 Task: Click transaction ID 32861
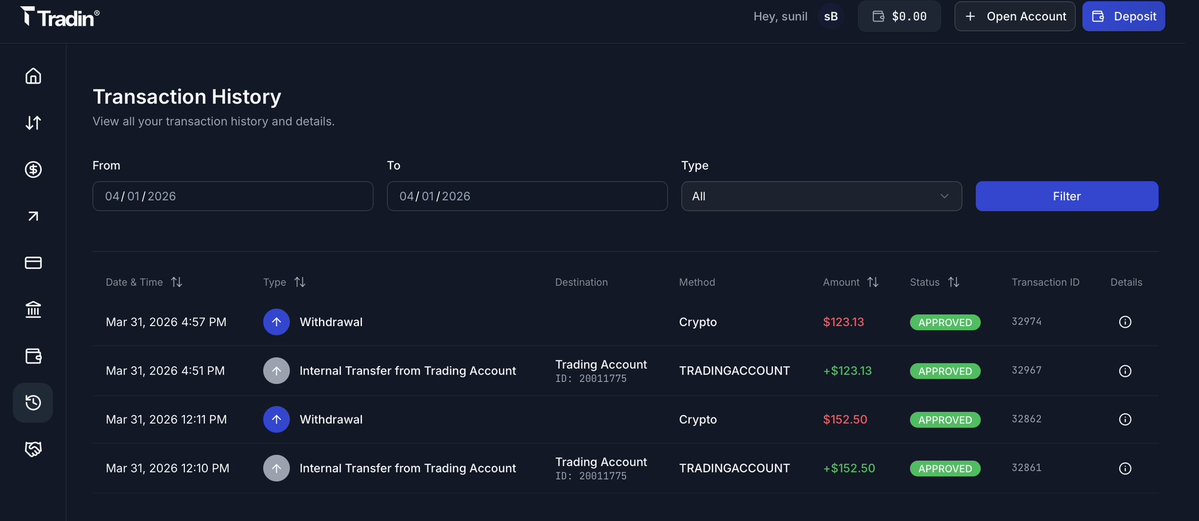tap(1026, 467)
